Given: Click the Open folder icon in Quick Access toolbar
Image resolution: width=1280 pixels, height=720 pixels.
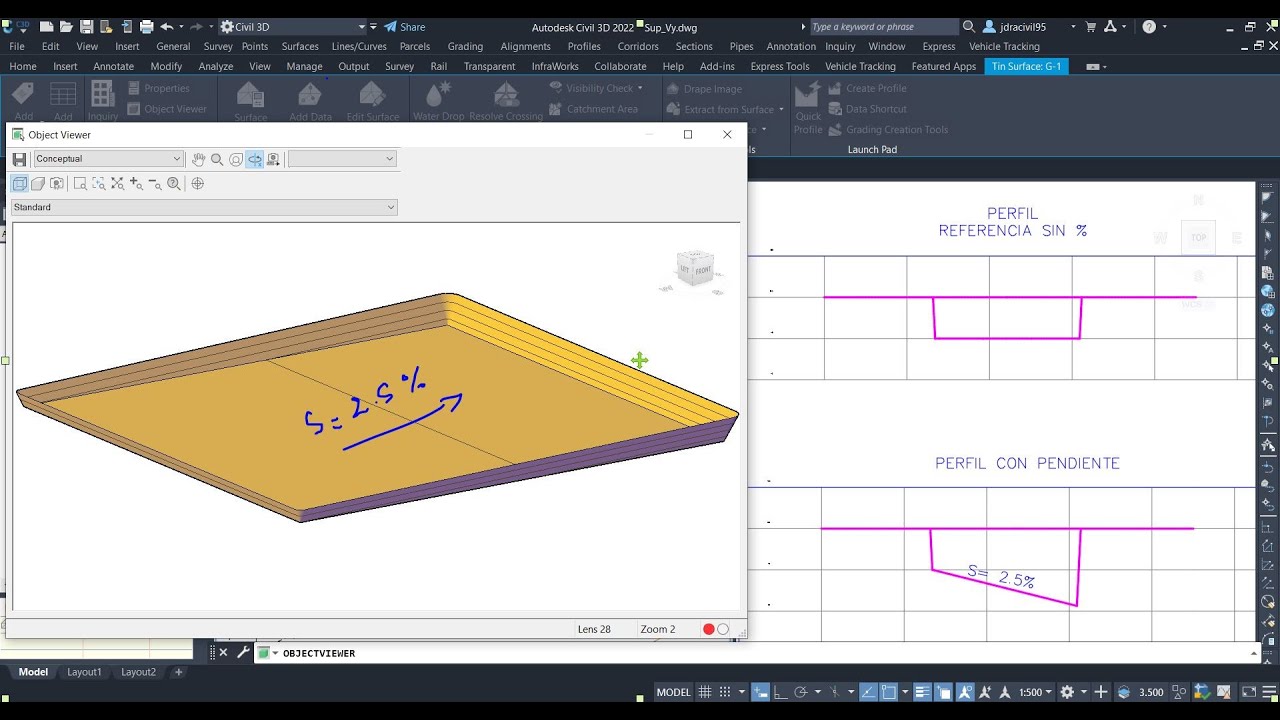Looking at the screenshot, I should point(67,27).
